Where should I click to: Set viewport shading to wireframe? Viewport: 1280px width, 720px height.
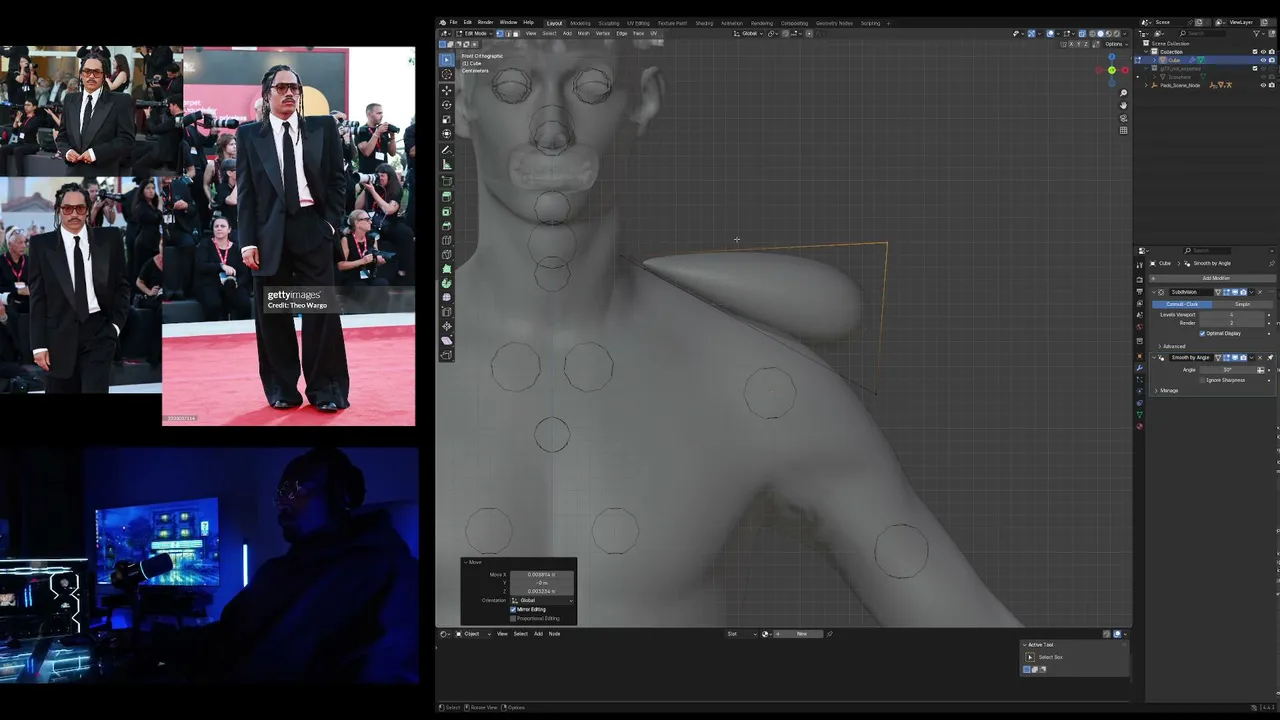(x=1093, y=33)
